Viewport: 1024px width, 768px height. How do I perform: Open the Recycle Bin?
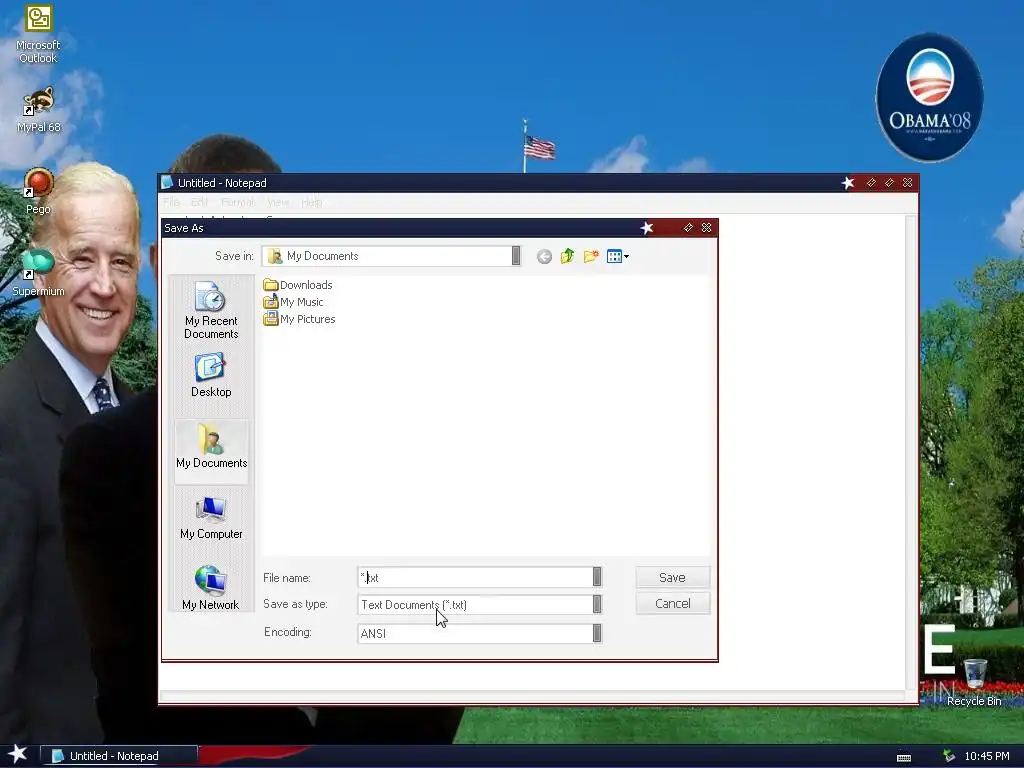[x=974, y=682]
